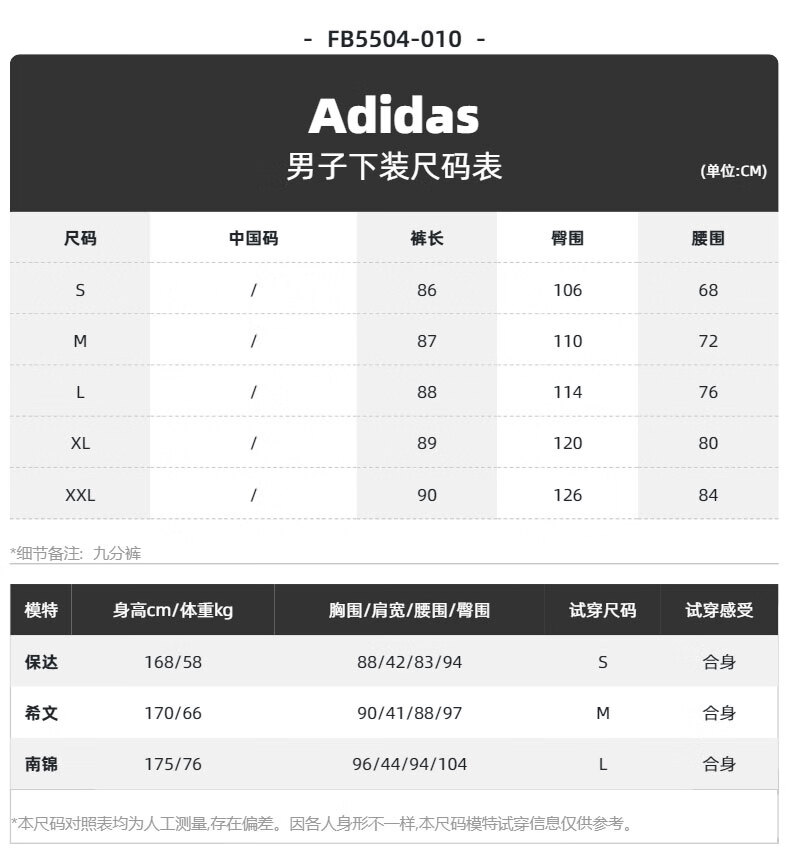Select the size XXL row label

pyautogui.click(x=80, y=495)
